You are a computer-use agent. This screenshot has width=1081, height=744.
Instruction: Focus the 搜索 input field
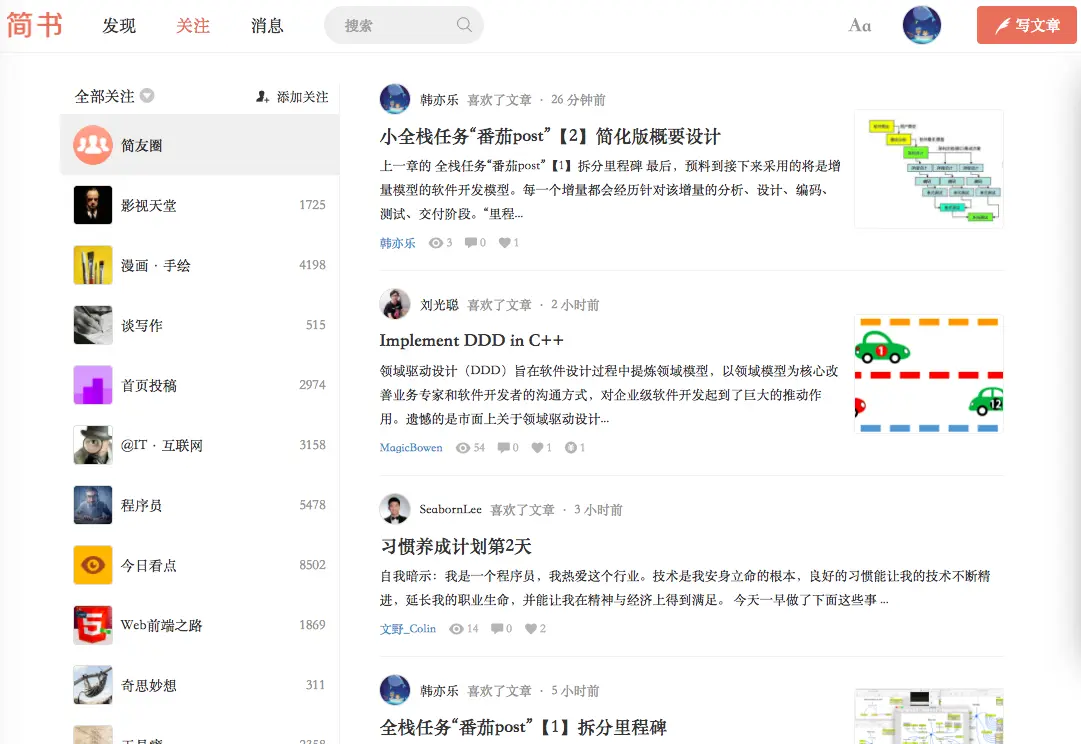(403, 25)
